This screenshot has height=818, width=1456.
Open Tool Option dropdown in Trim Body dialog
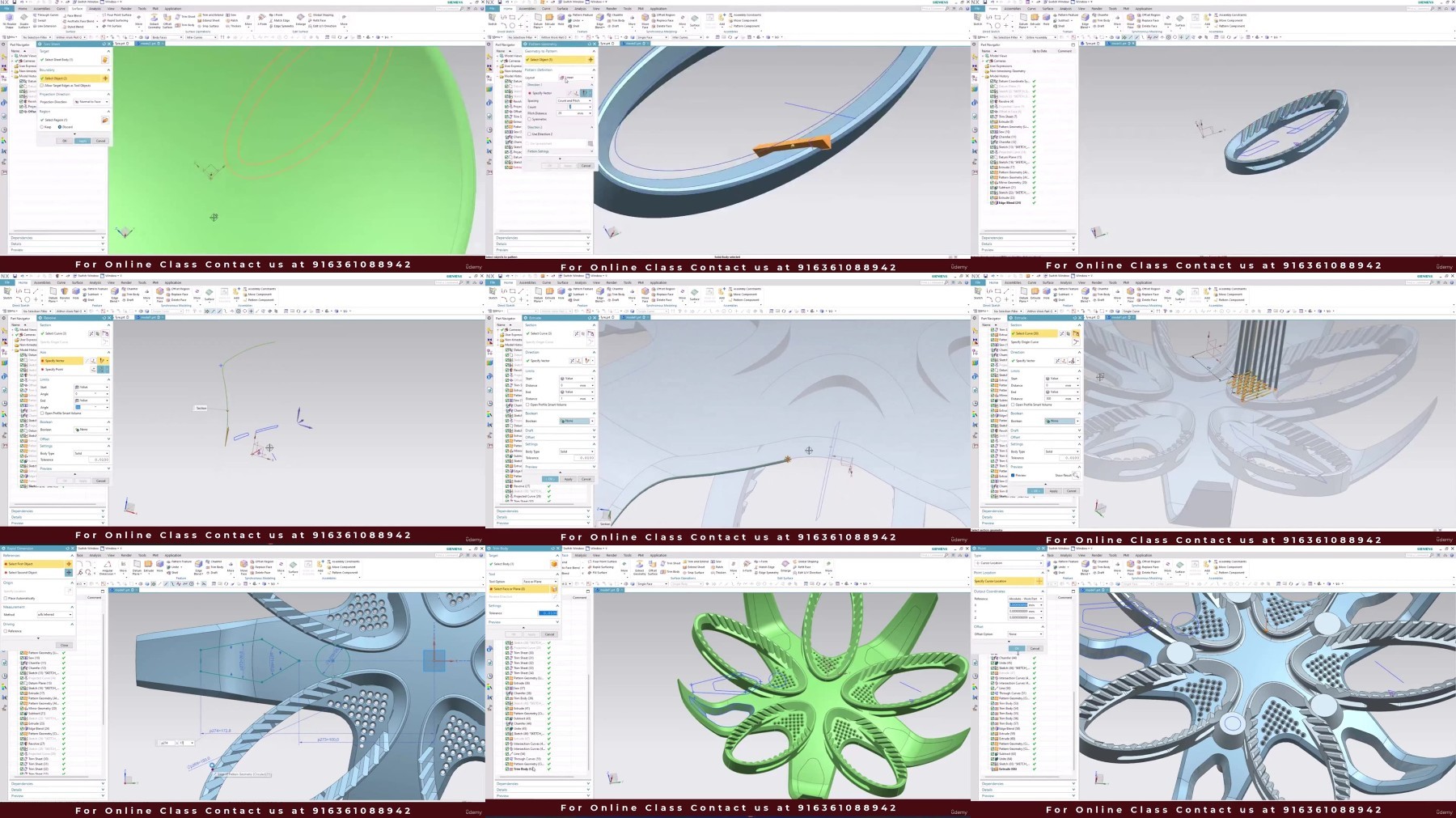540,582
